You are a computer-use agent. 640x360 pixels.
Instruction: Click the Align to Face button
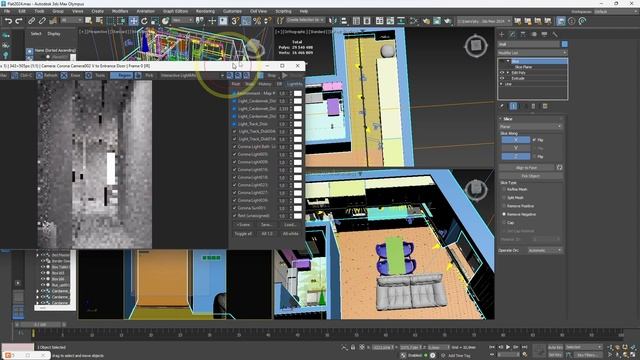point(526,168)
